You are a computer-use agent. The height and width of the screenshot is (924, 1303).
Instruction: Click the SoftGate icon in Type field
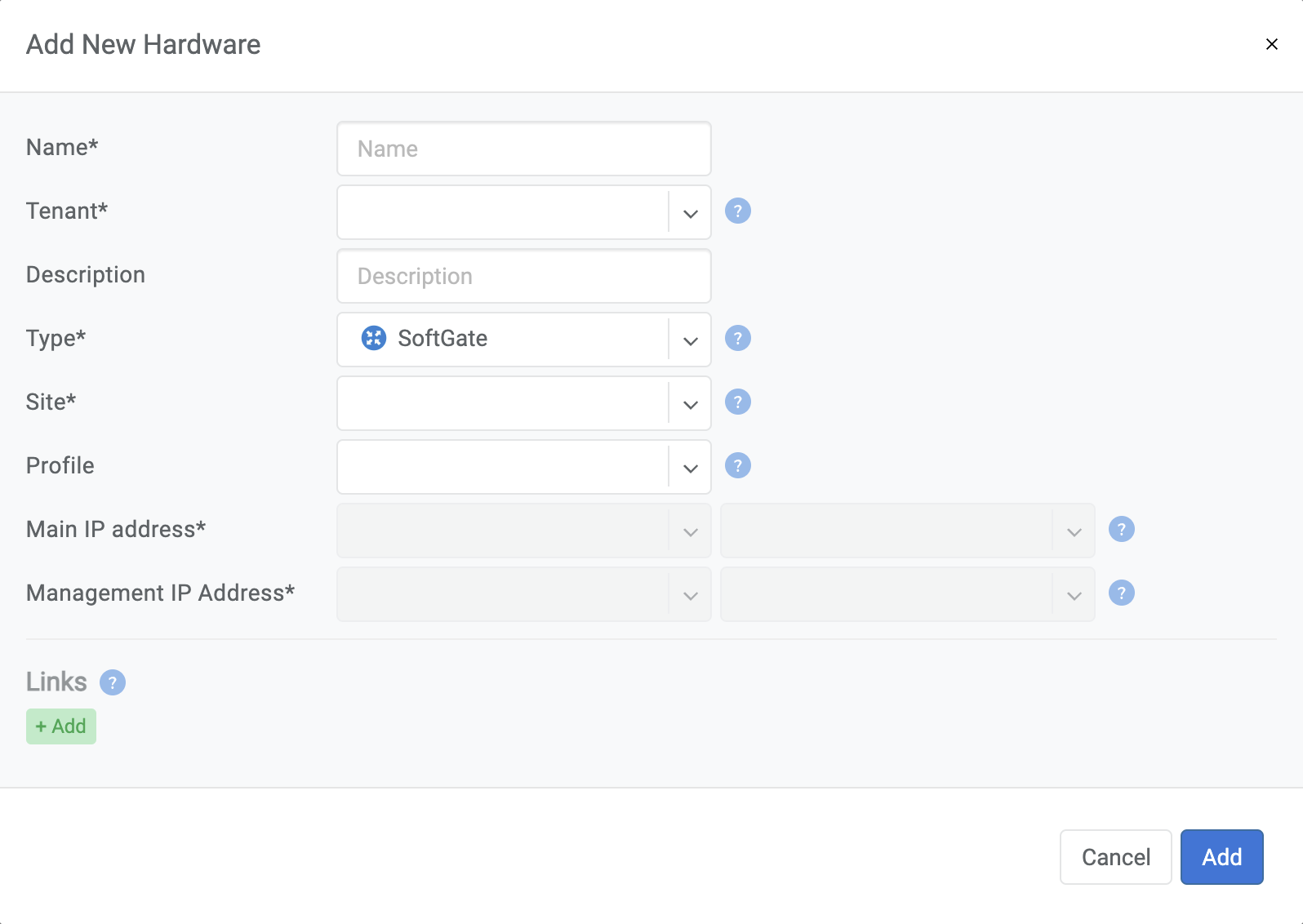tap(374, 339)
